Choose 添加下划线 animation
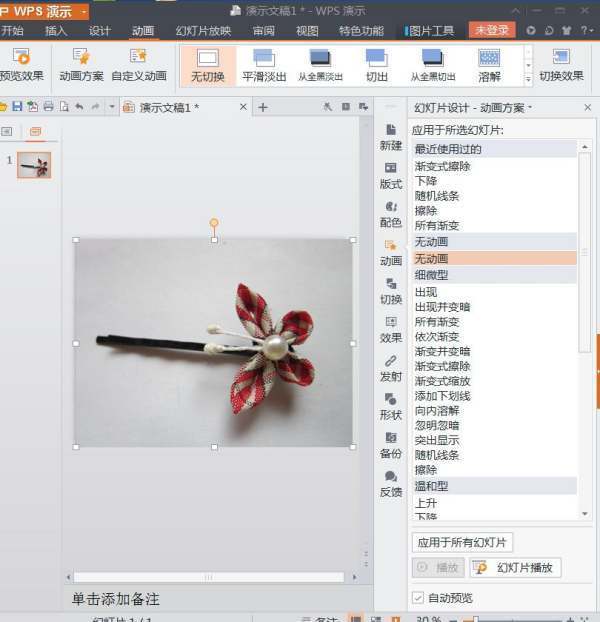The width and height of the screenshot is (600, 622). tap(443, 396)
